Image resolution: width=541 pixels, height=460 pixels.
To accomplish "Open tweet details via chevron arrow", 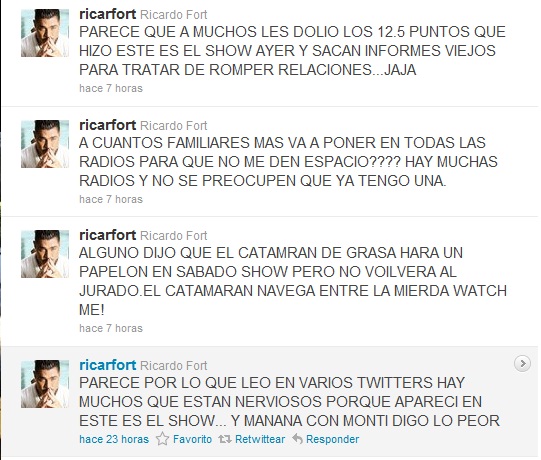I will pyautogui.click(x=522, y=363).
